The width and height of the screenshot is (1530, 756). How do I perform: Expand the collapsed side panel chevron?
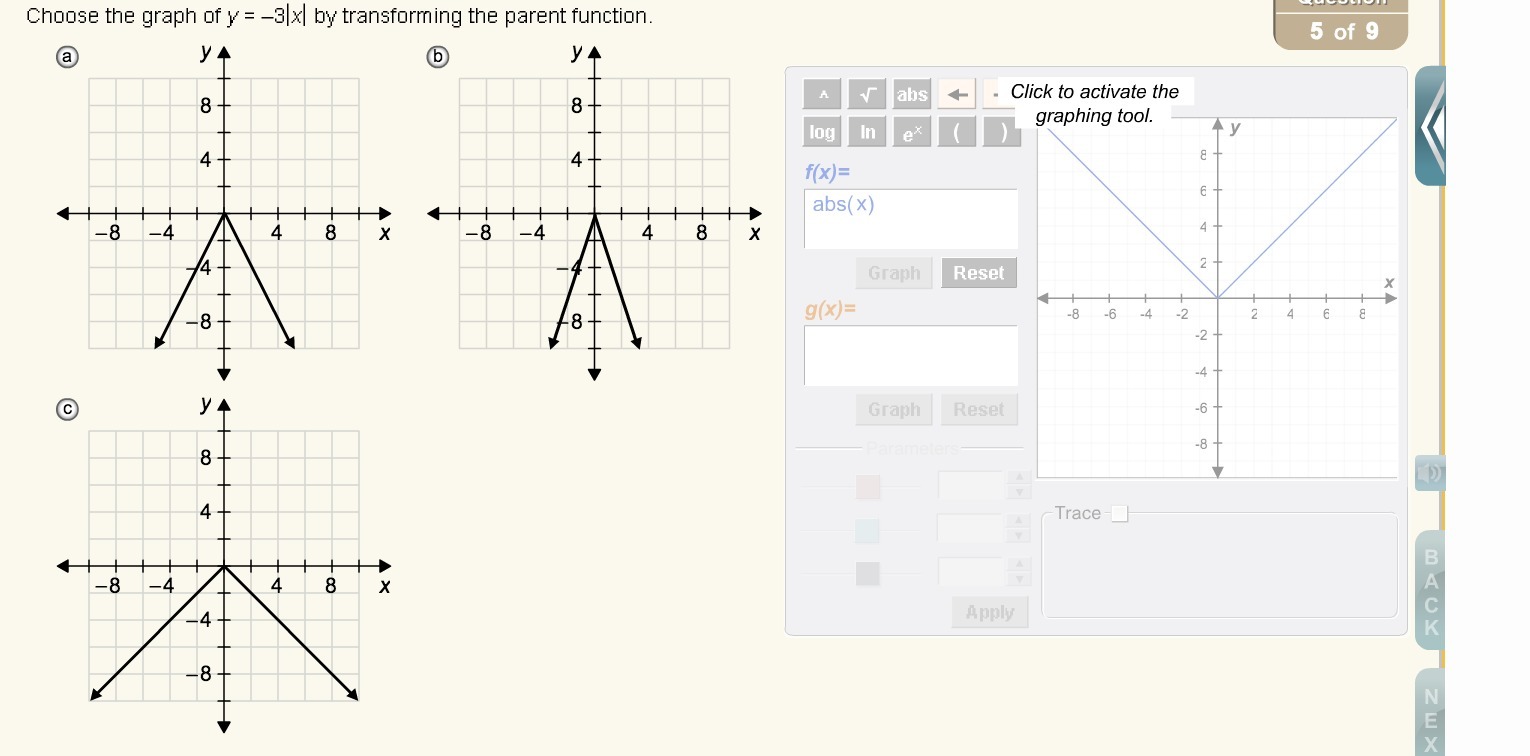(1431, 125)
